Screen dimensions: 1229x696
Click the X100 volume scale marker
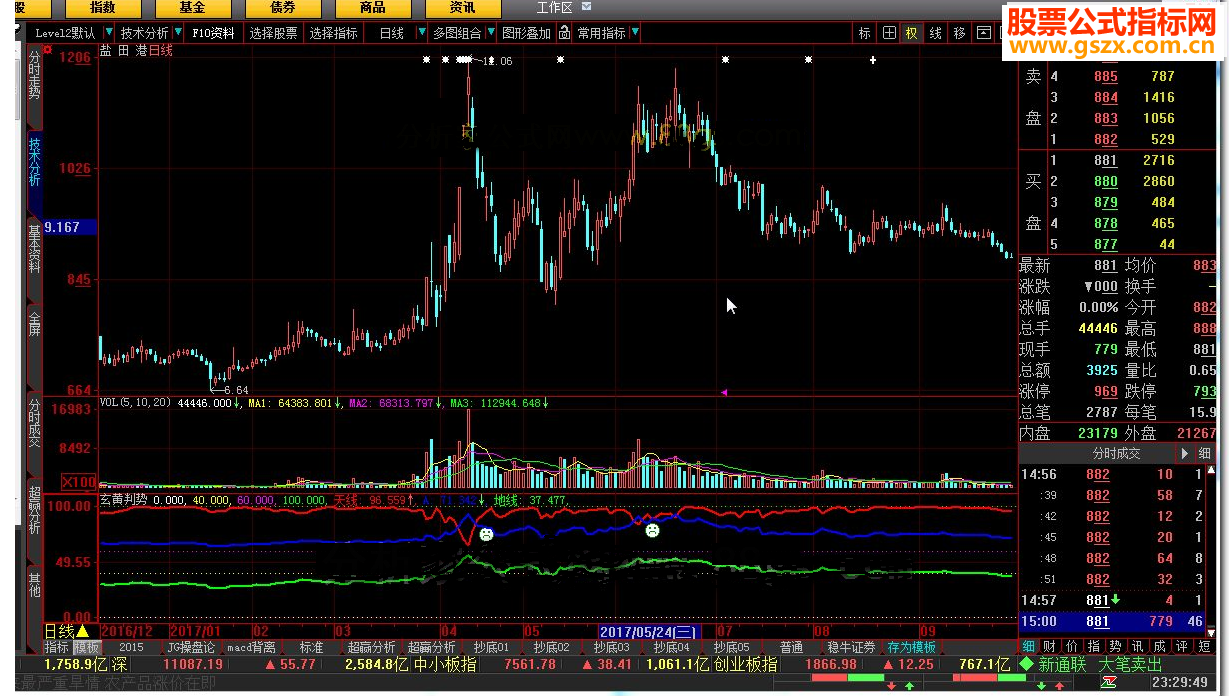click(x=79, y=482)
